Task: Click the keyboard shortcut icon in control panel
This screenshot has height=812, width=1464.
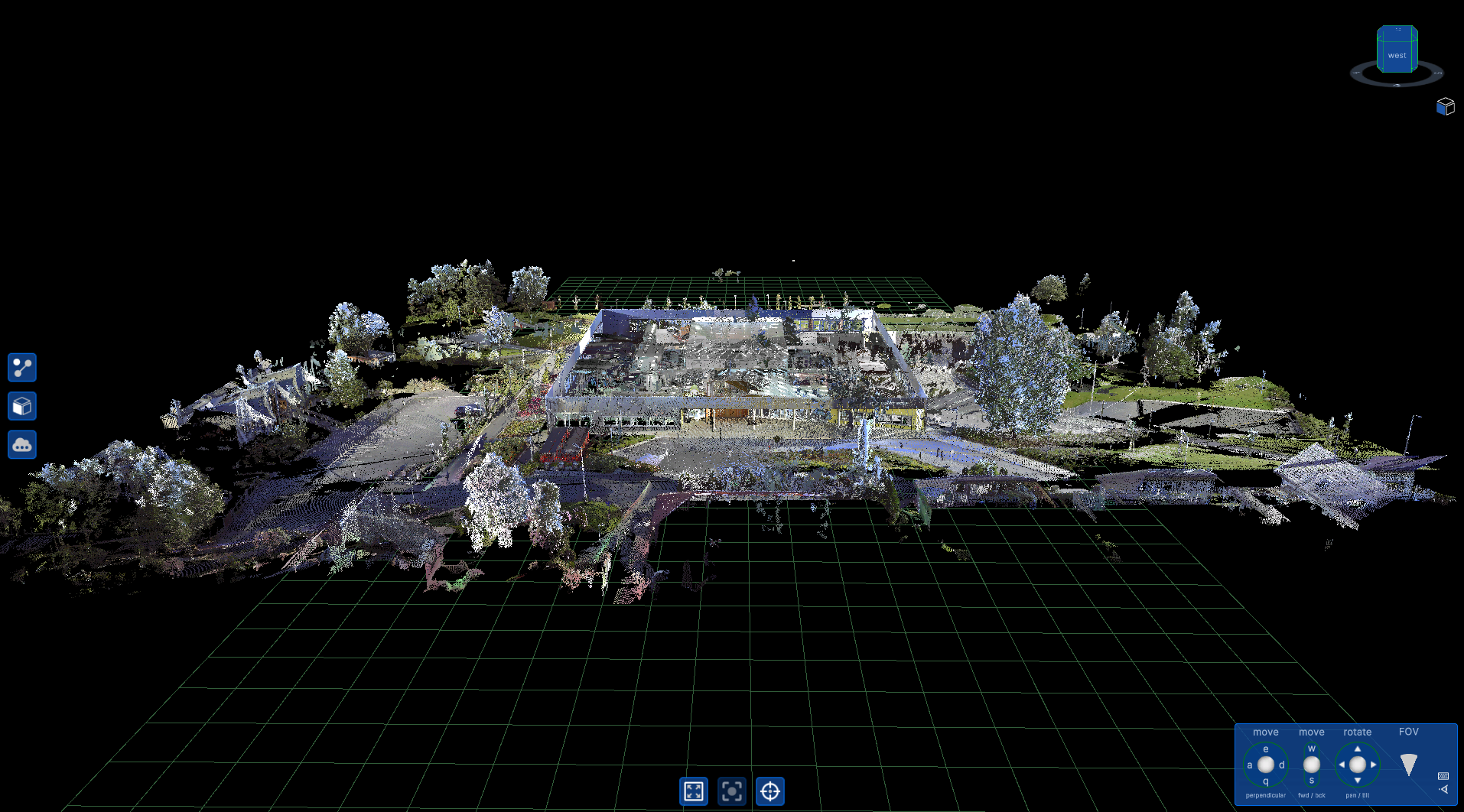Action: pos(1443,776)
